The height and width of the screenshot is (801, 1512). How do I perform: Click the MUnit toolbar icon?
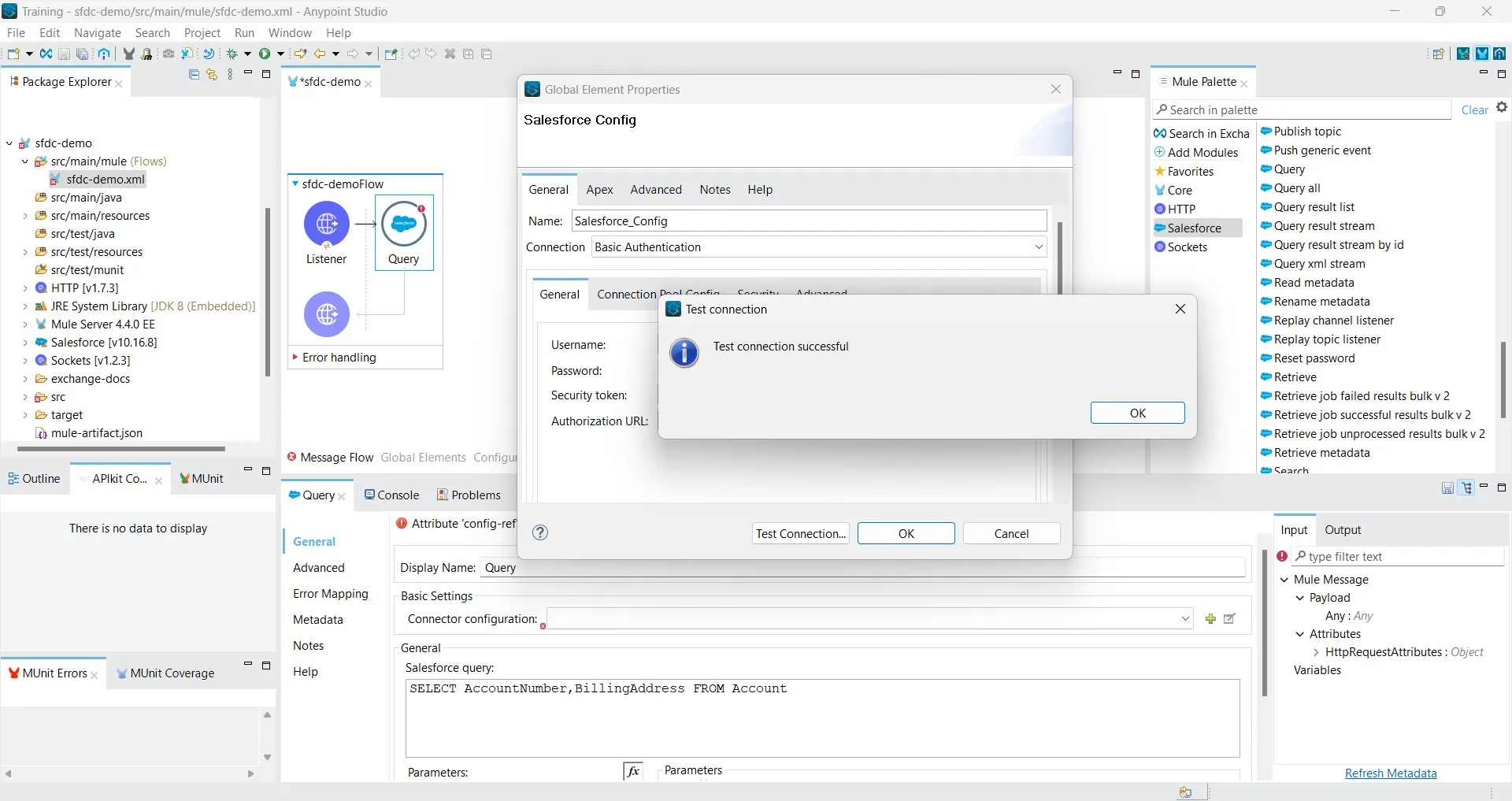(128, 54)
